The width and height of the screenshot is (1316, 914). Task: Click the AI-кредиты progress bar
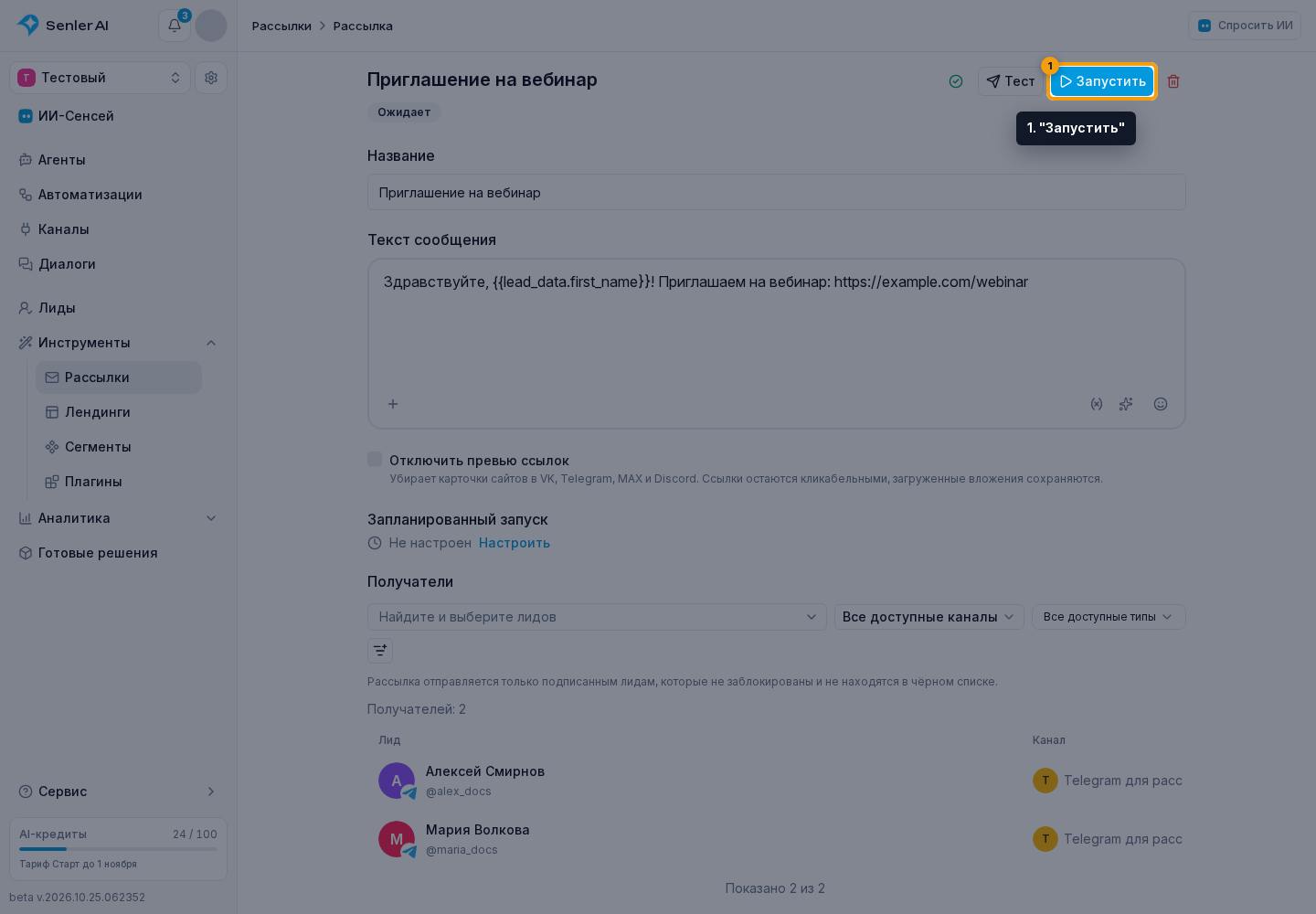coord(119,849)
